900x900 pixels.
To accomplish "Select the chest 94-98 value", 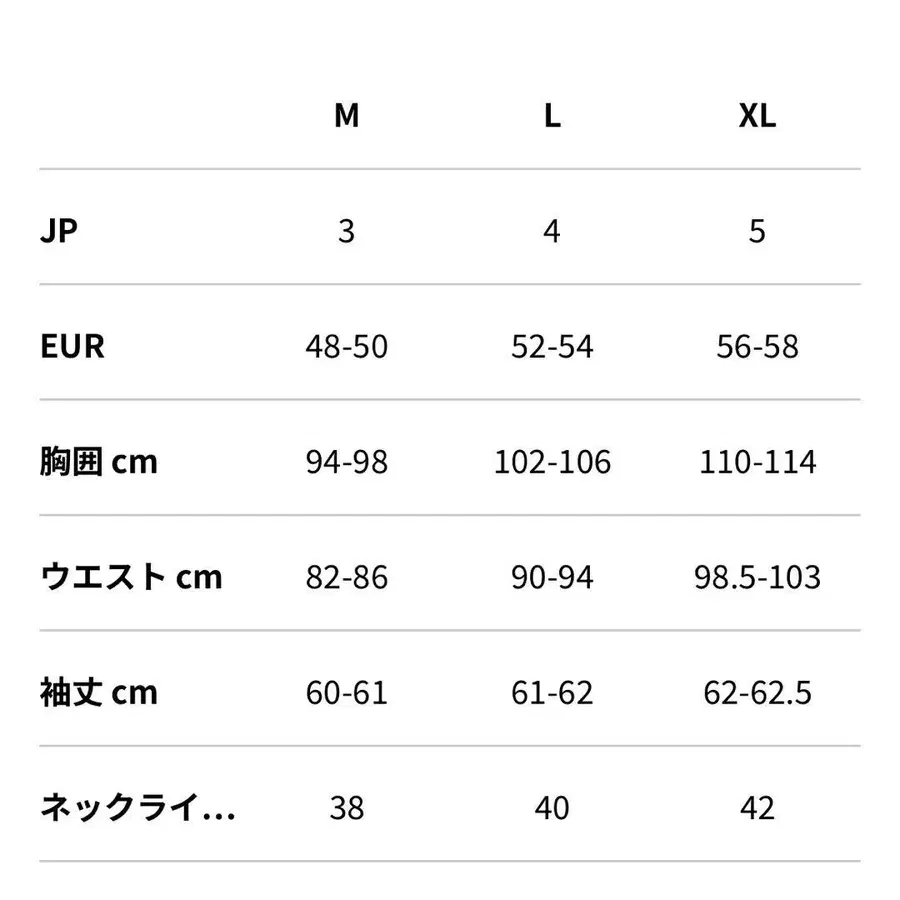I will click(346, 462).
